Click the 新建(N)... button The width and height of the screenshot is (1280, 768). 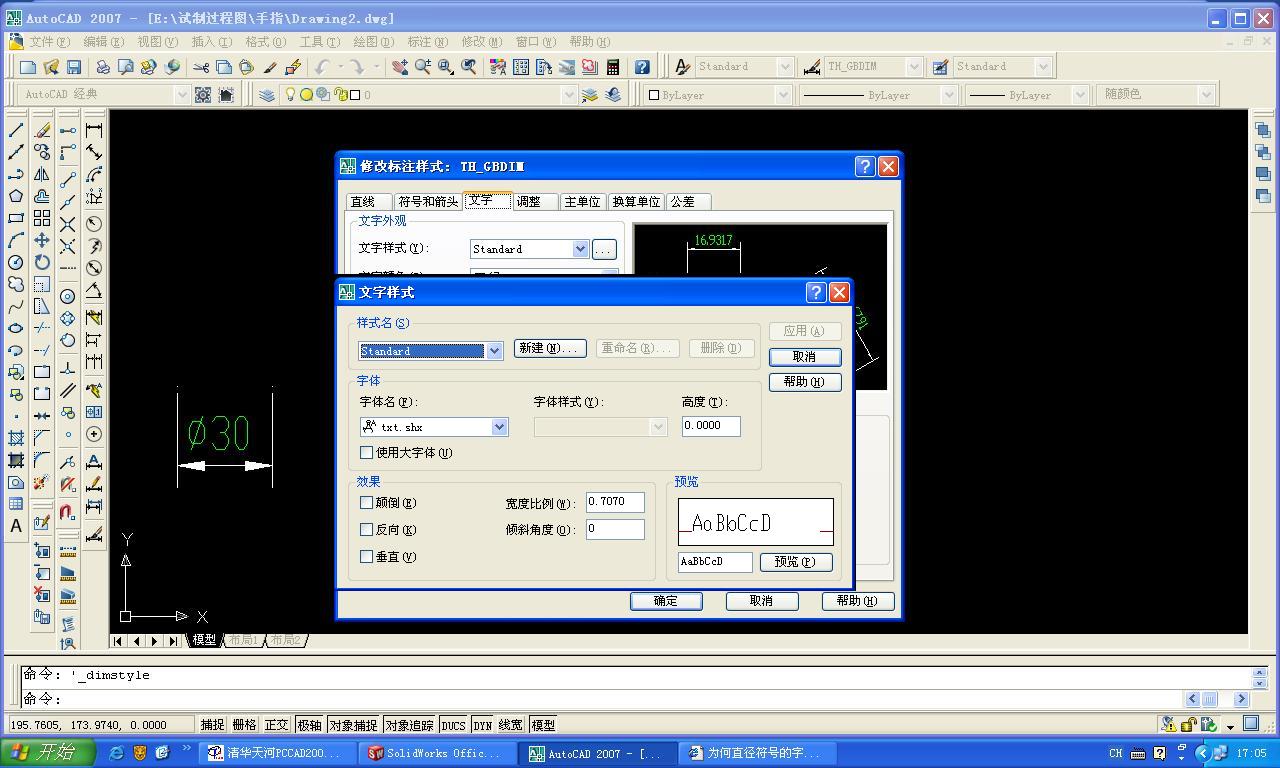(x=550, y=348)
